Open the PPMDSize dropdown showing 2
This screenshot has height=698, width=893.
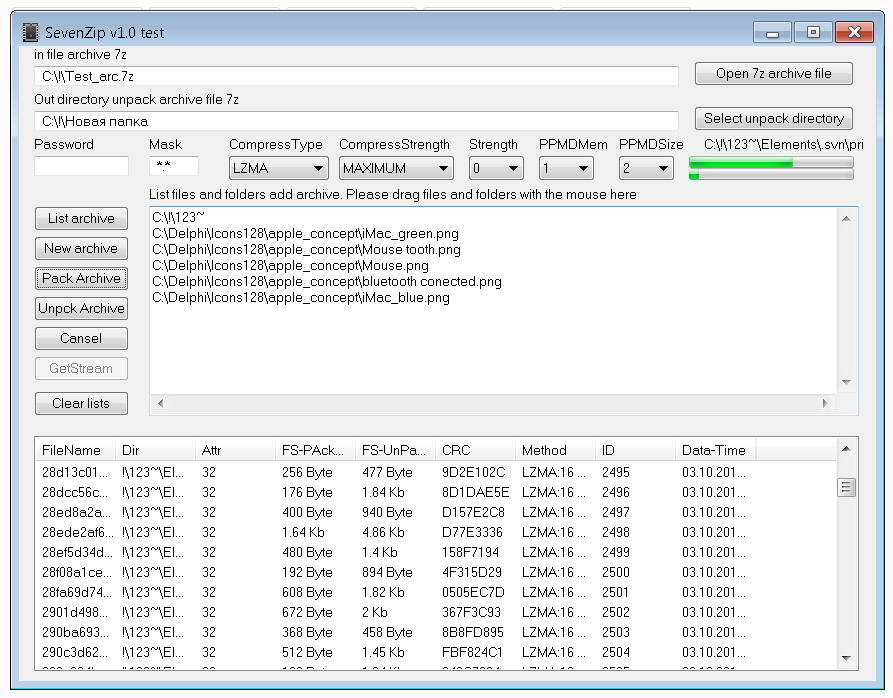click(646, 169)
